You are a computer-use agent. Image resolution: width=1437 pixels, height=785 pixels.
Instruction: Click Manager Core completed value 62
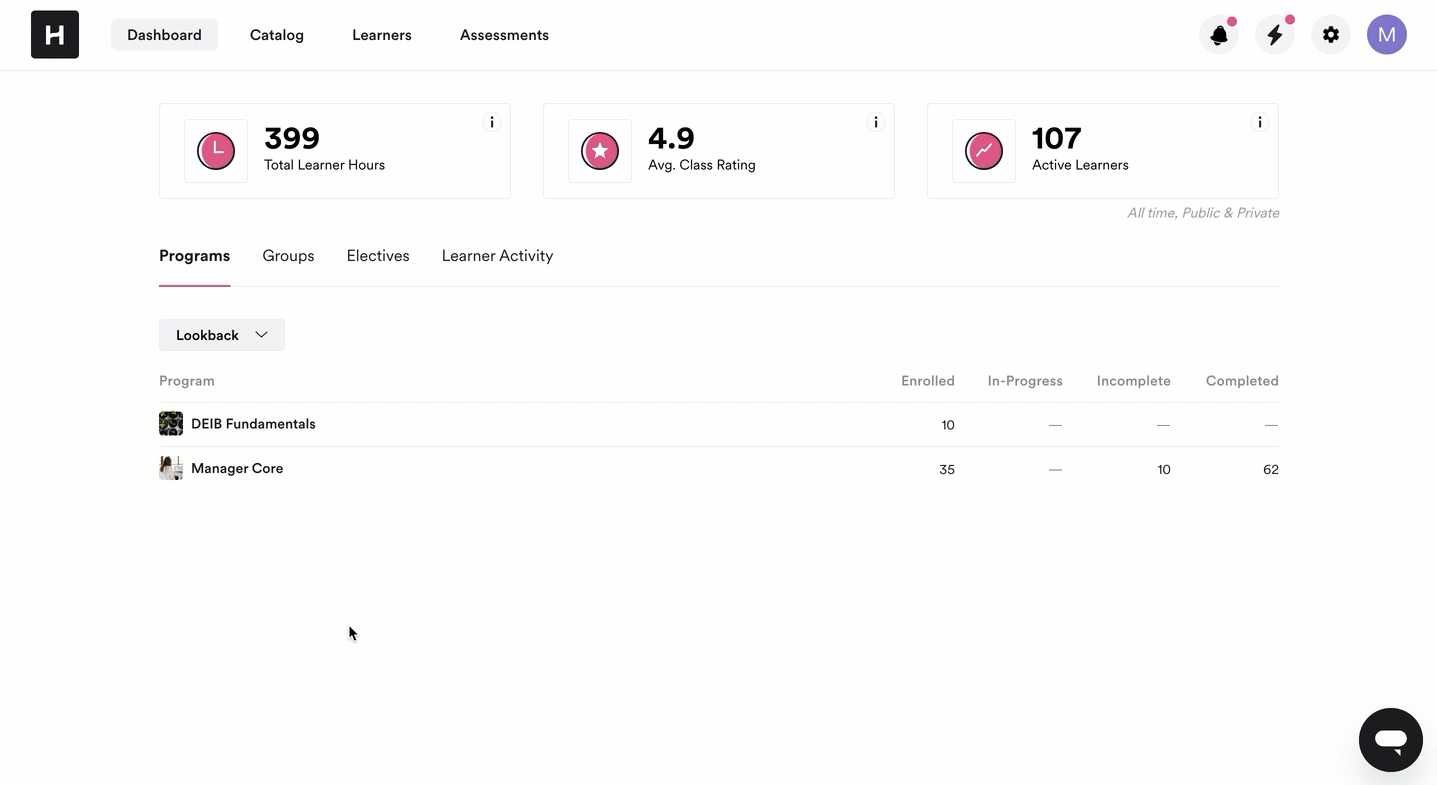click(x=1271, y=469)
